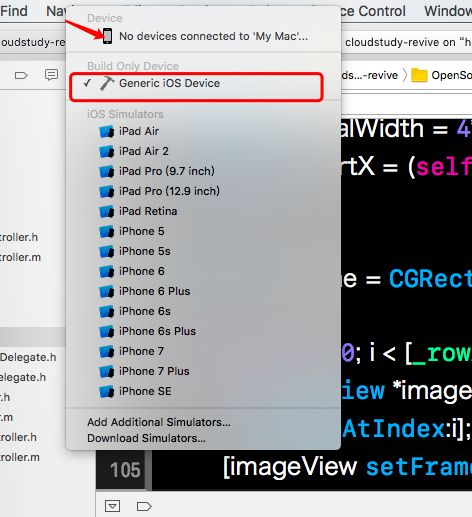This screenshot has height=517, width=472.
Task: Click the cloudstudy-revive activity status text
Action: tap(408, 42)
